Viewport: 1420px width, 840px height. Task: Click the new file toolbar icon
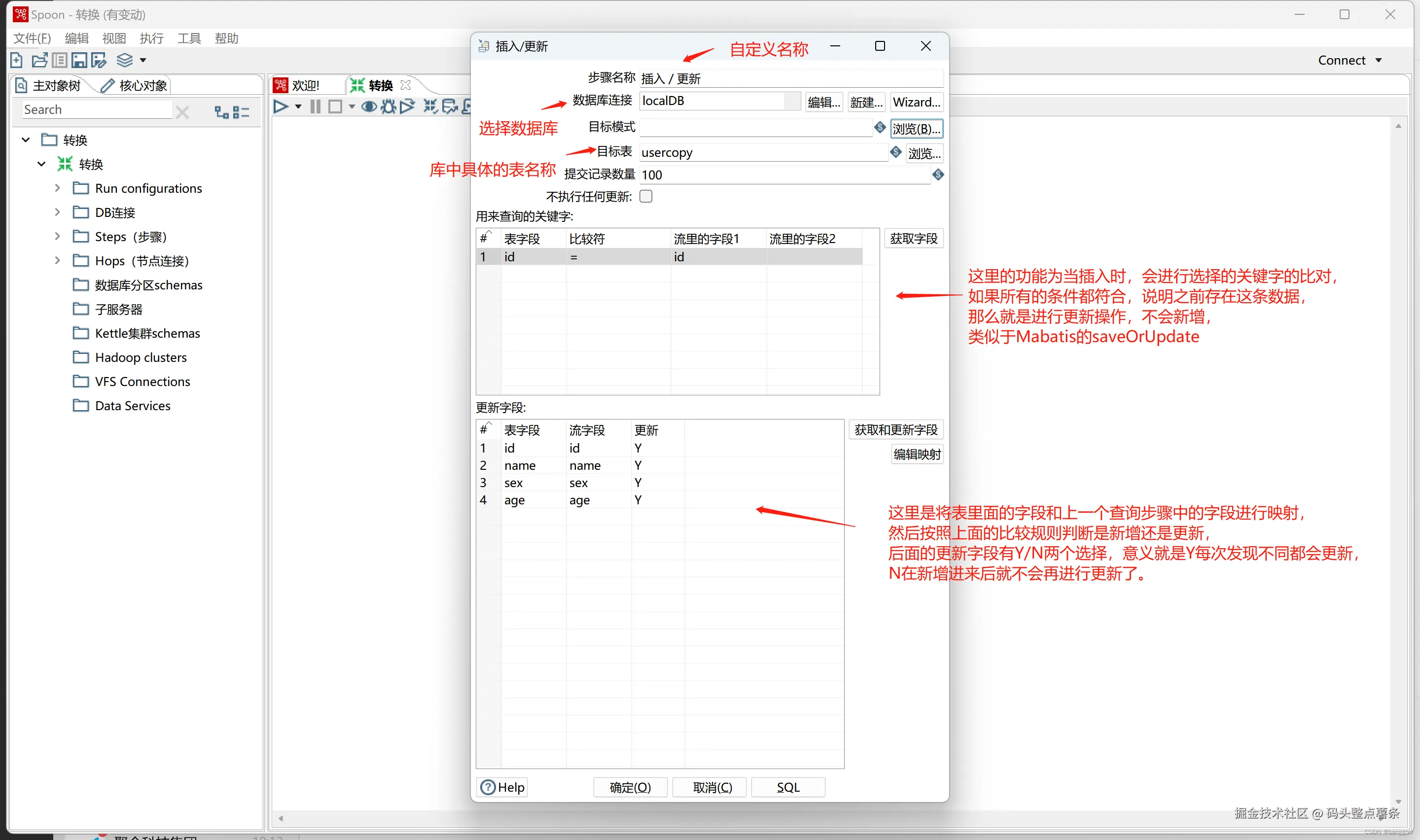click(16, 60)
